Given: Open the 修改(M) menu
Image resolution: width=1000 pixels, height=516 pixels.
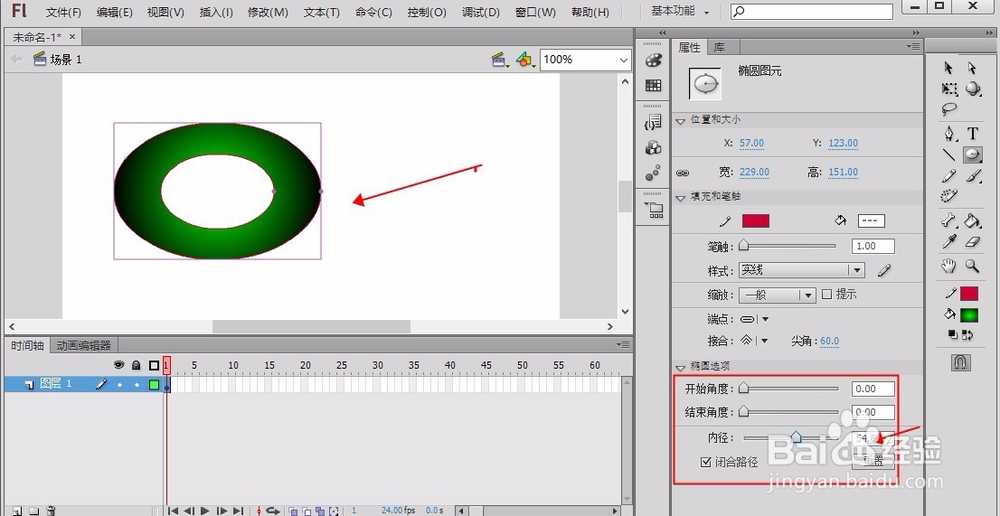Looking at the screenshot, I should 268,12.
